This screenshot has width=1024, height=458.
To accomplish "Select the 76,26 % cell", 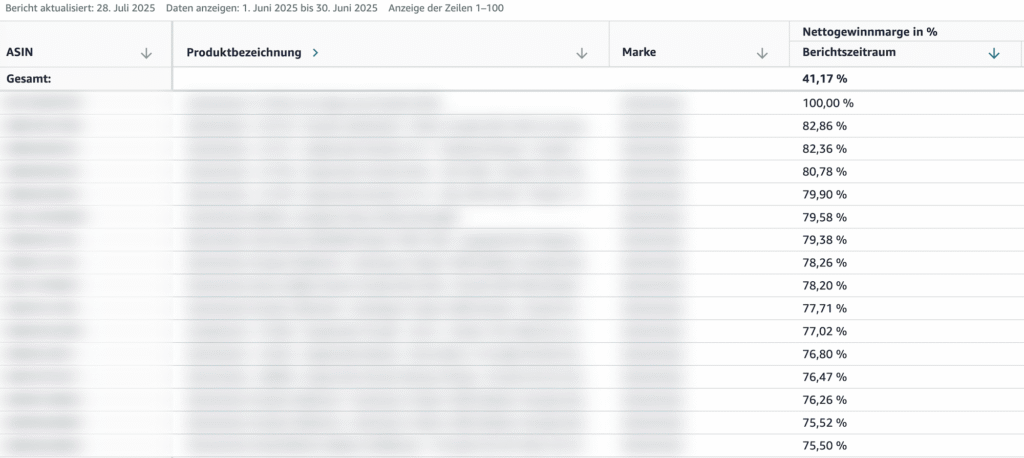I will [x=824, y=400].
